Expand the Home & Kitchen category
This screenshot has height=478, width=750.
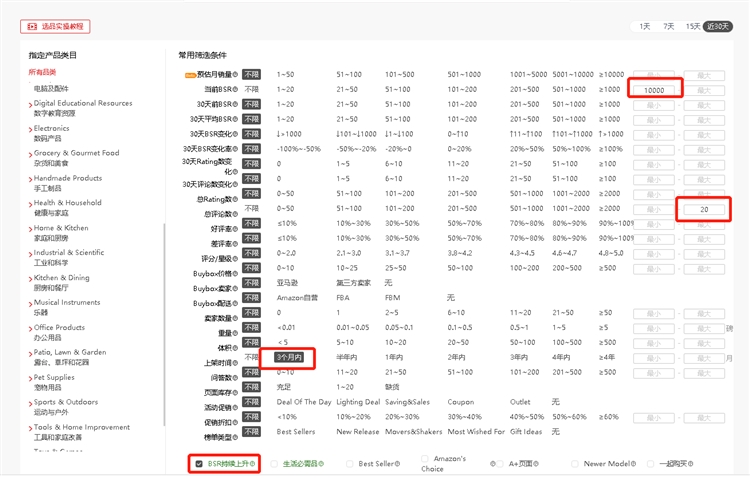click(31, 229)
